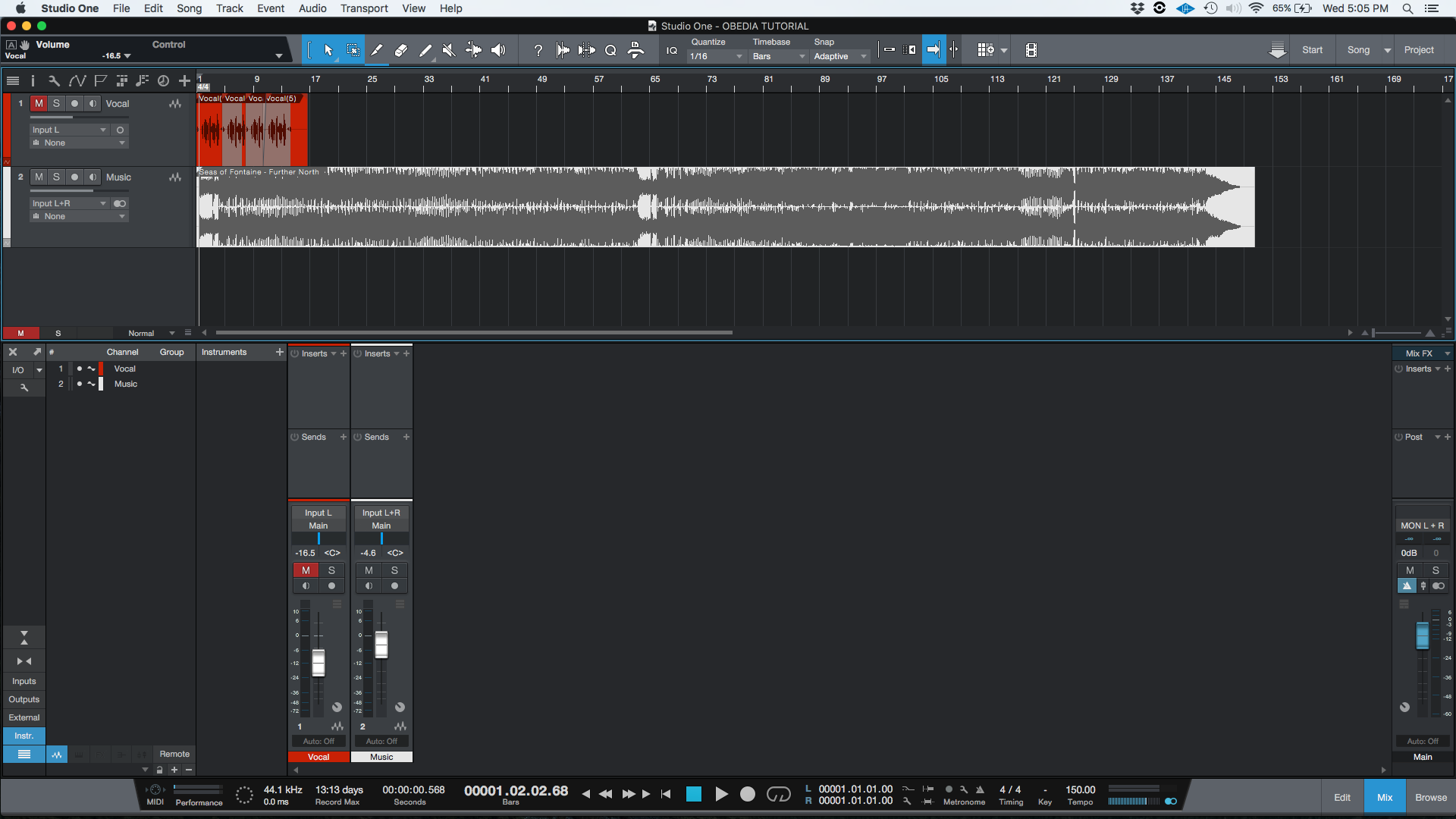1456x819 pixels.
Task: Solo the Music track
Action: (56, 177)
